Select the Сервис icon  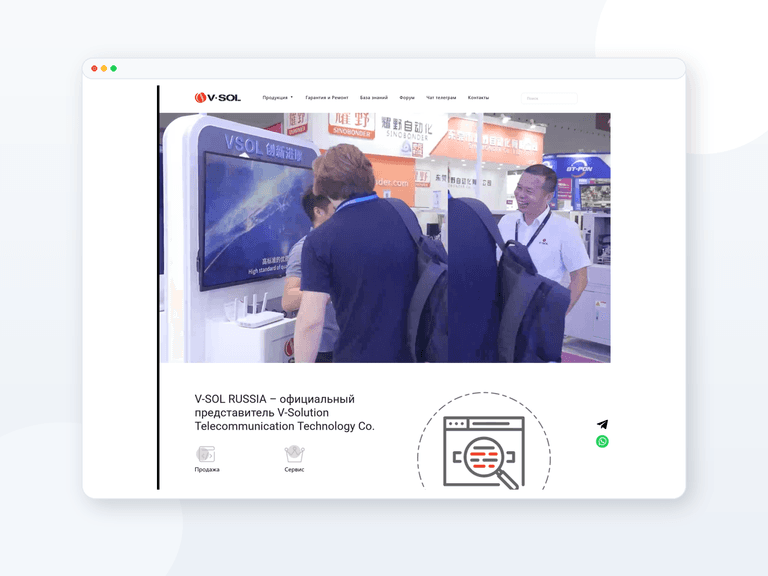point(294,454)
